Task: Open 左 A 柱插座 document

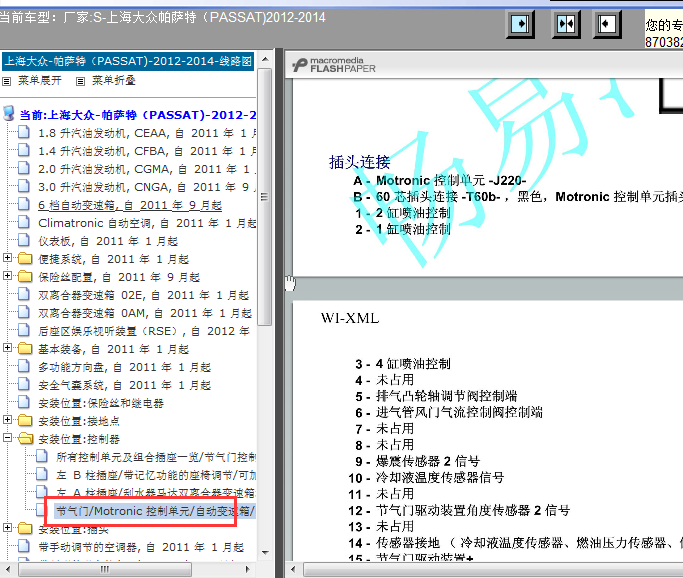Action: tap(156, 493)
